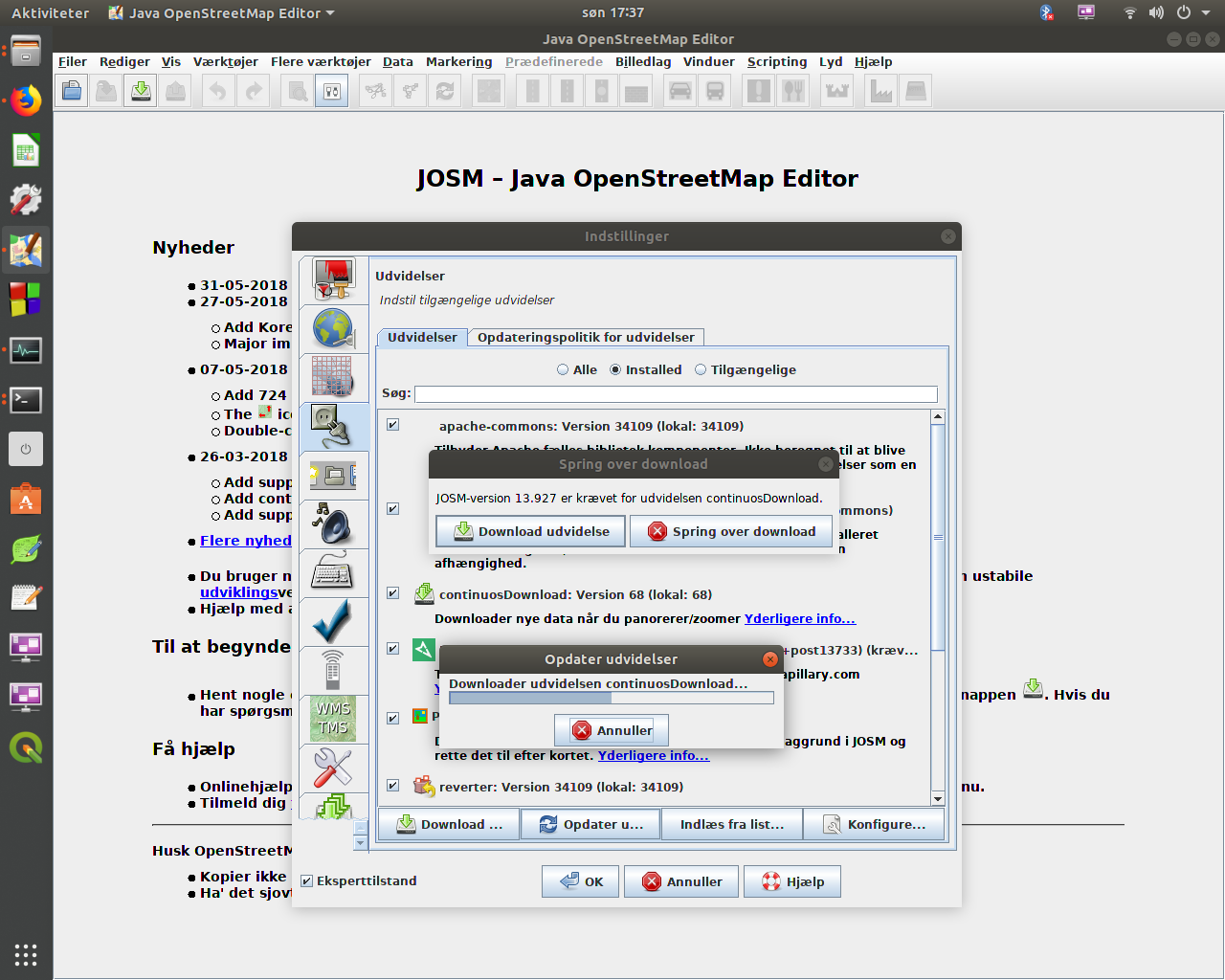Open data validator settings with checkmark icon
The height and width of the screenshot is (980, 1225).
click(x=334, y=622)
